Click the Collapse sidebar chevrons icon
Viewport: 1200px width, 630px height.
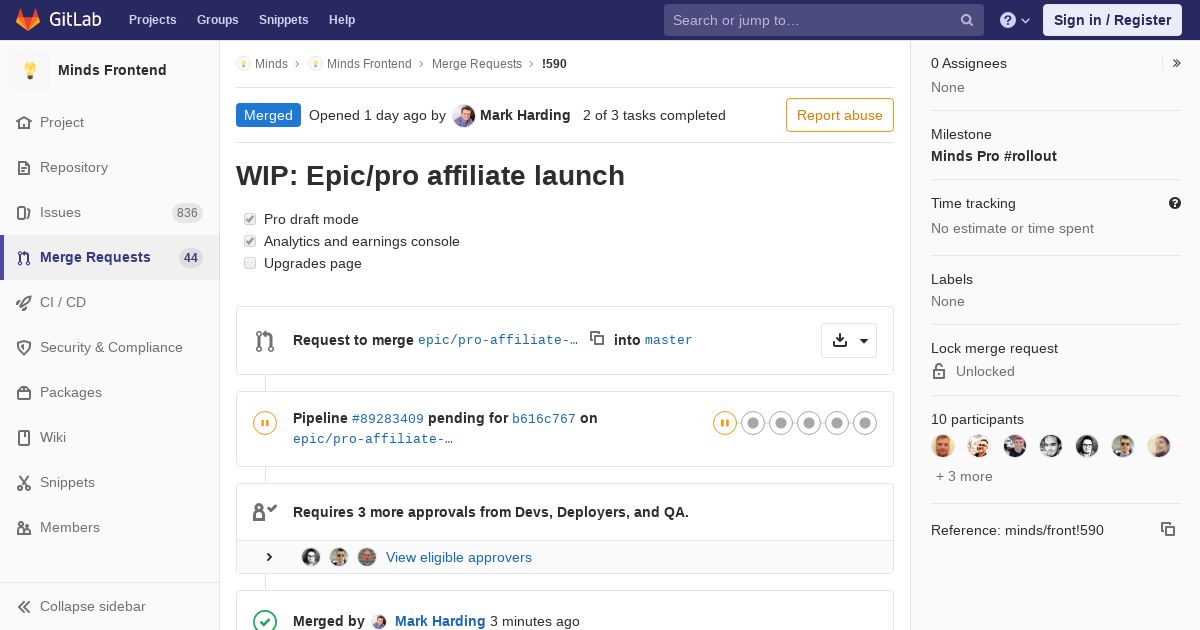click(24, 606)
